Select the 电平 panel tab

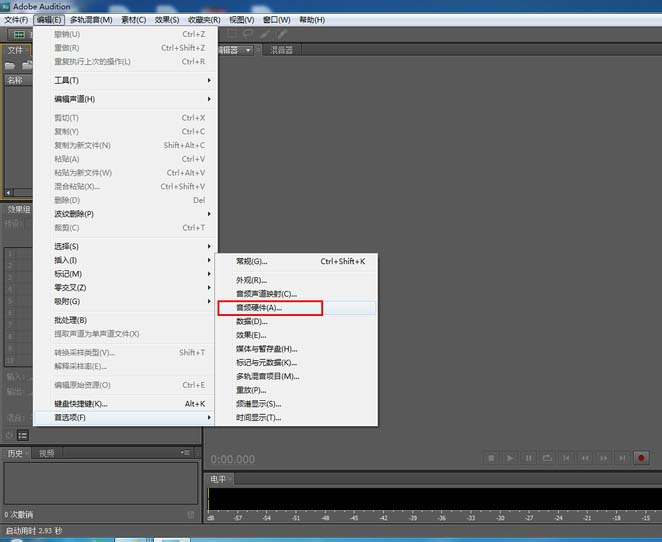pos(218,479)
